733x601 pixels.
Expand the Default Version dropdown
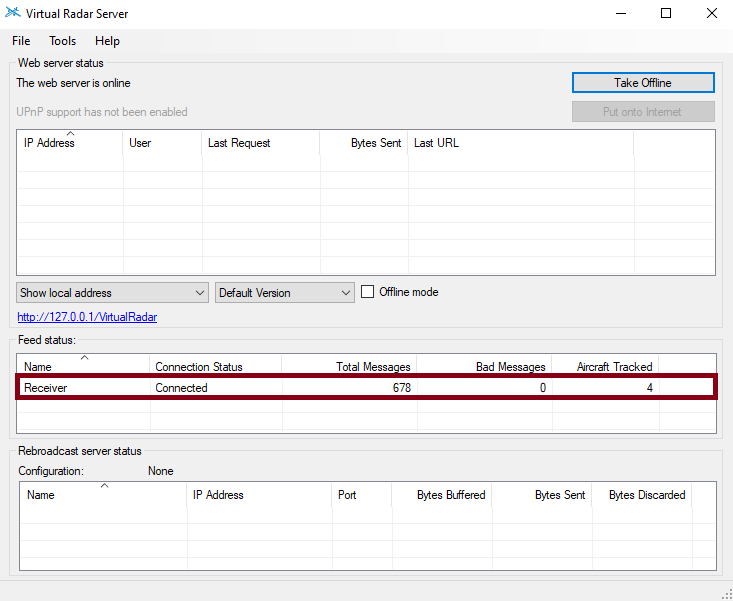[285, 293]
